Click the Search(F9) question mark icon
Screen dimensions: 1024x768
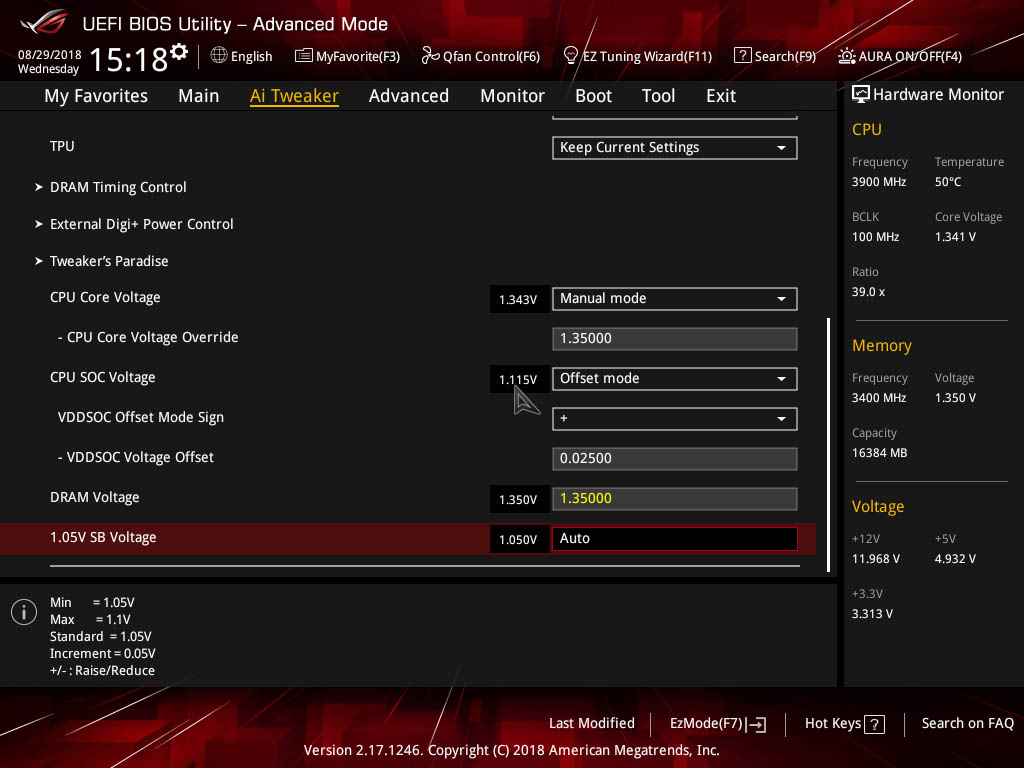[x=743, y=56]
